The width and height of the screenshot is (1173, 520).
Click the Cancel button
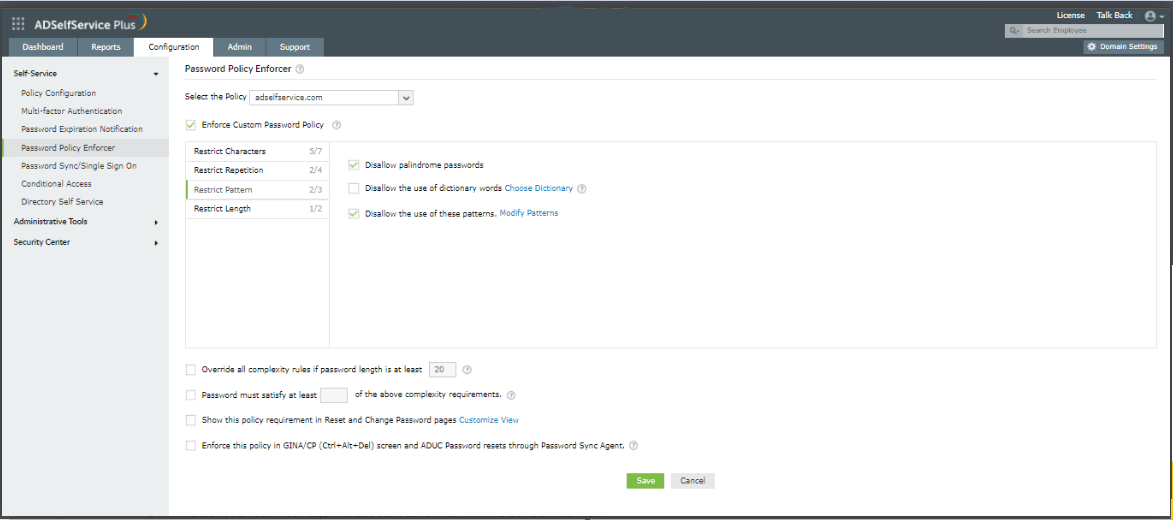click(x=693, y=480)
